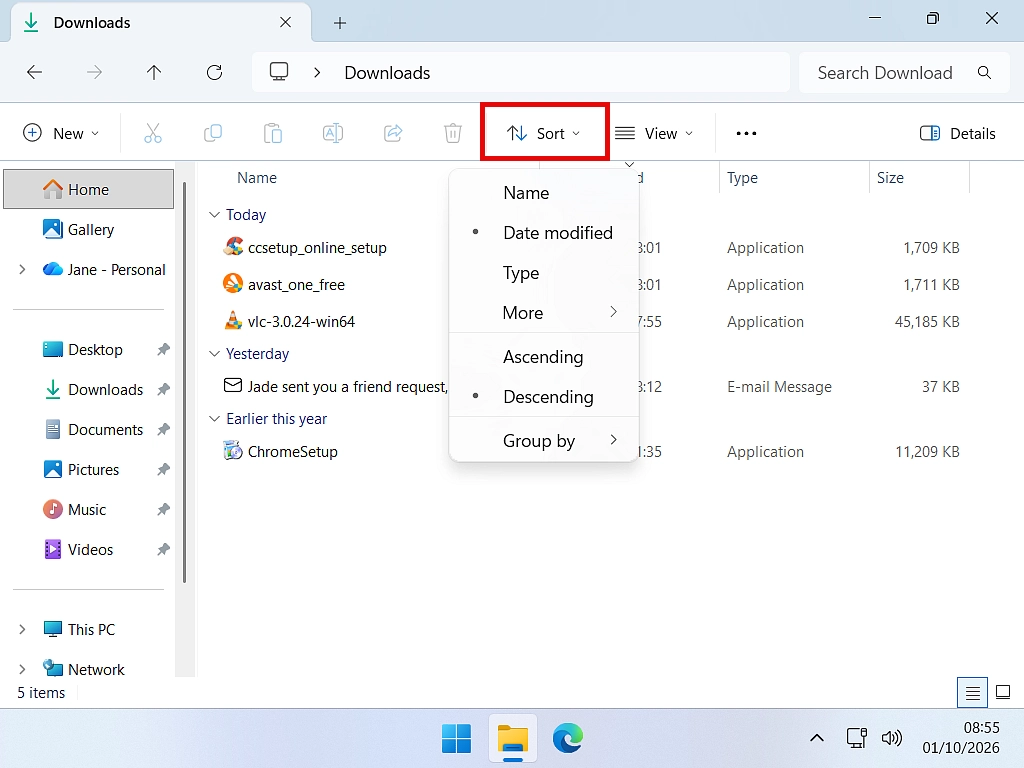Open the taskbar clock and date
The image size is (1024, 768).
961,738
